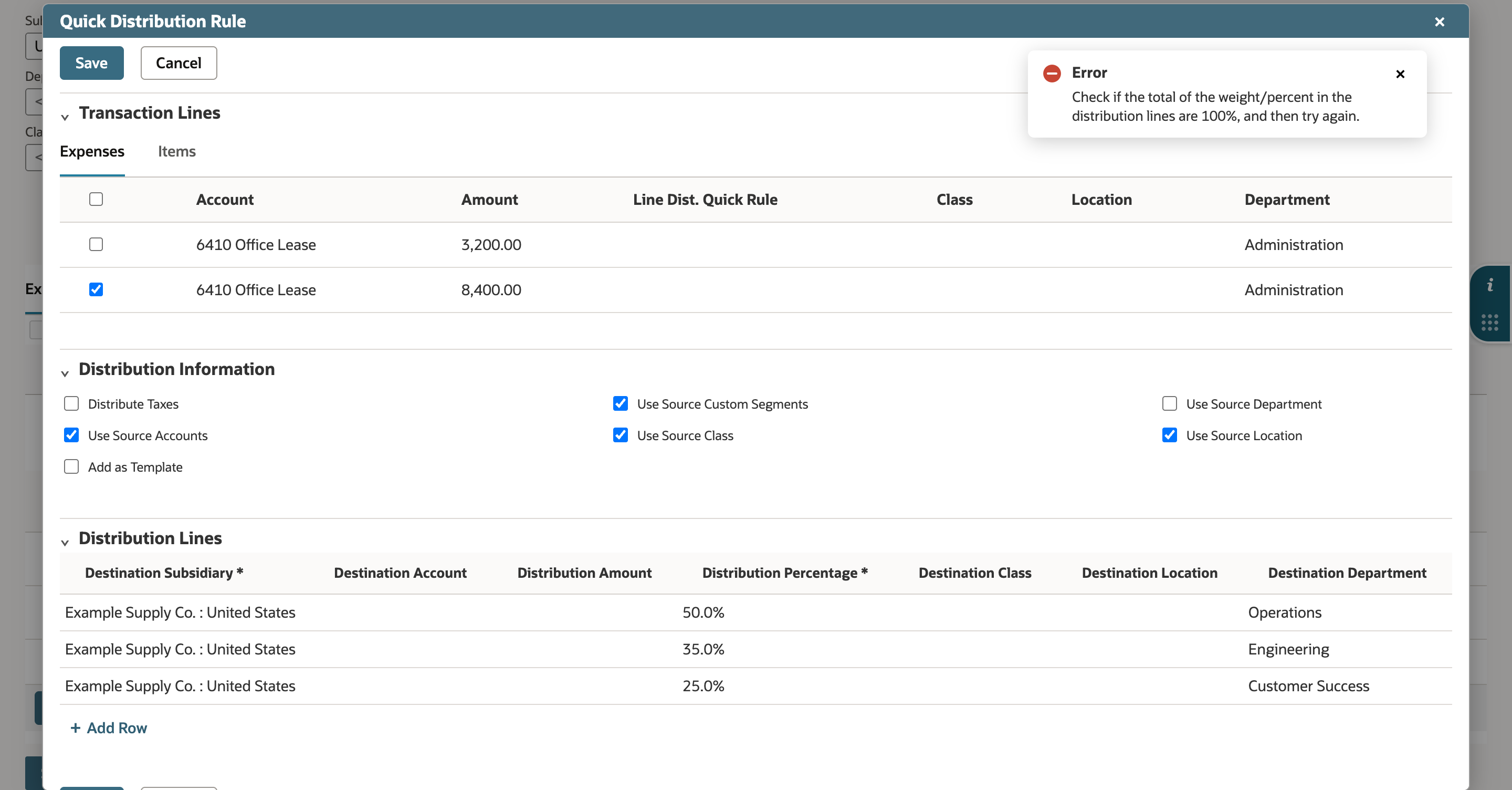
Task: Click the Line Dist. Quick Rule header
Action: click(705, 200)
